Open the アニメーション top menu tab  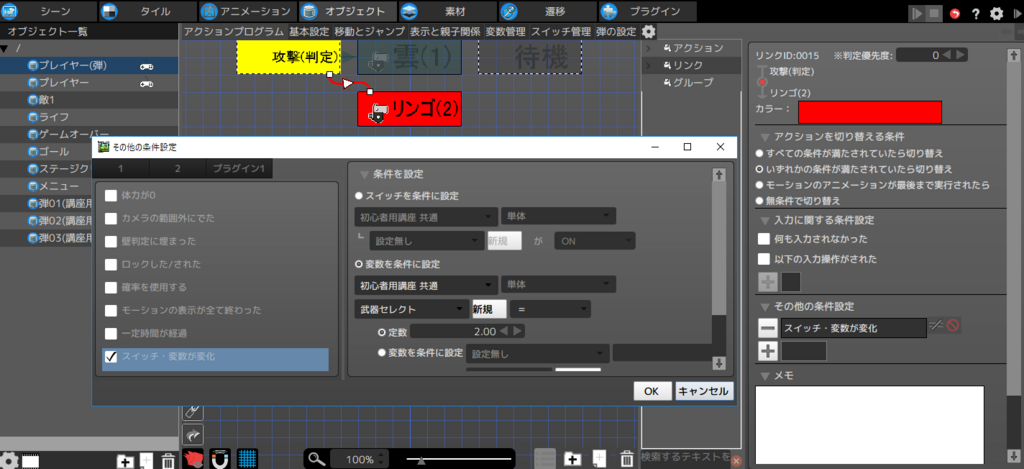pyautogui.click(x=248, y=11)
